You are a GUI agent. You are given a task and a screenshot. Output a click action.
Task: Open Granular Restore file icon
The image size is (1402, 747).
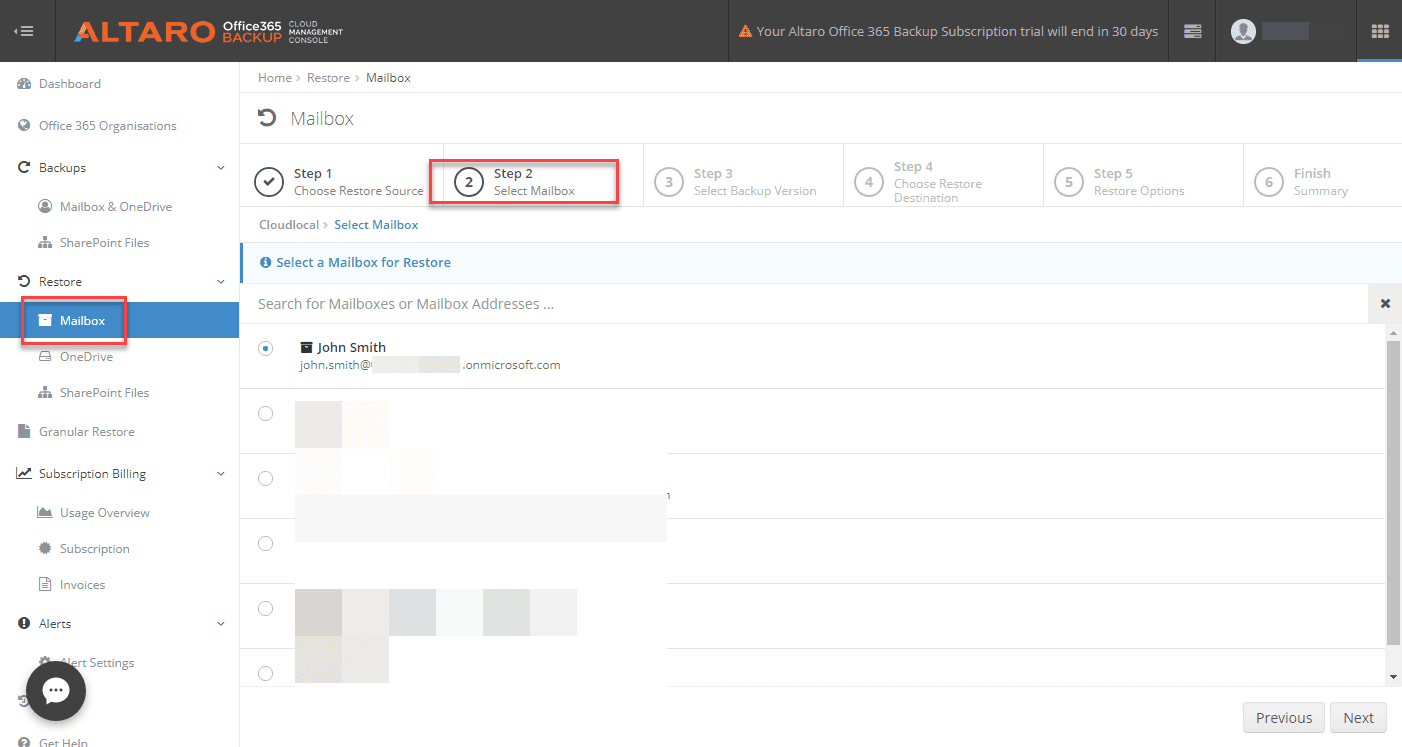pyautogui.click(x=24, y=432)
